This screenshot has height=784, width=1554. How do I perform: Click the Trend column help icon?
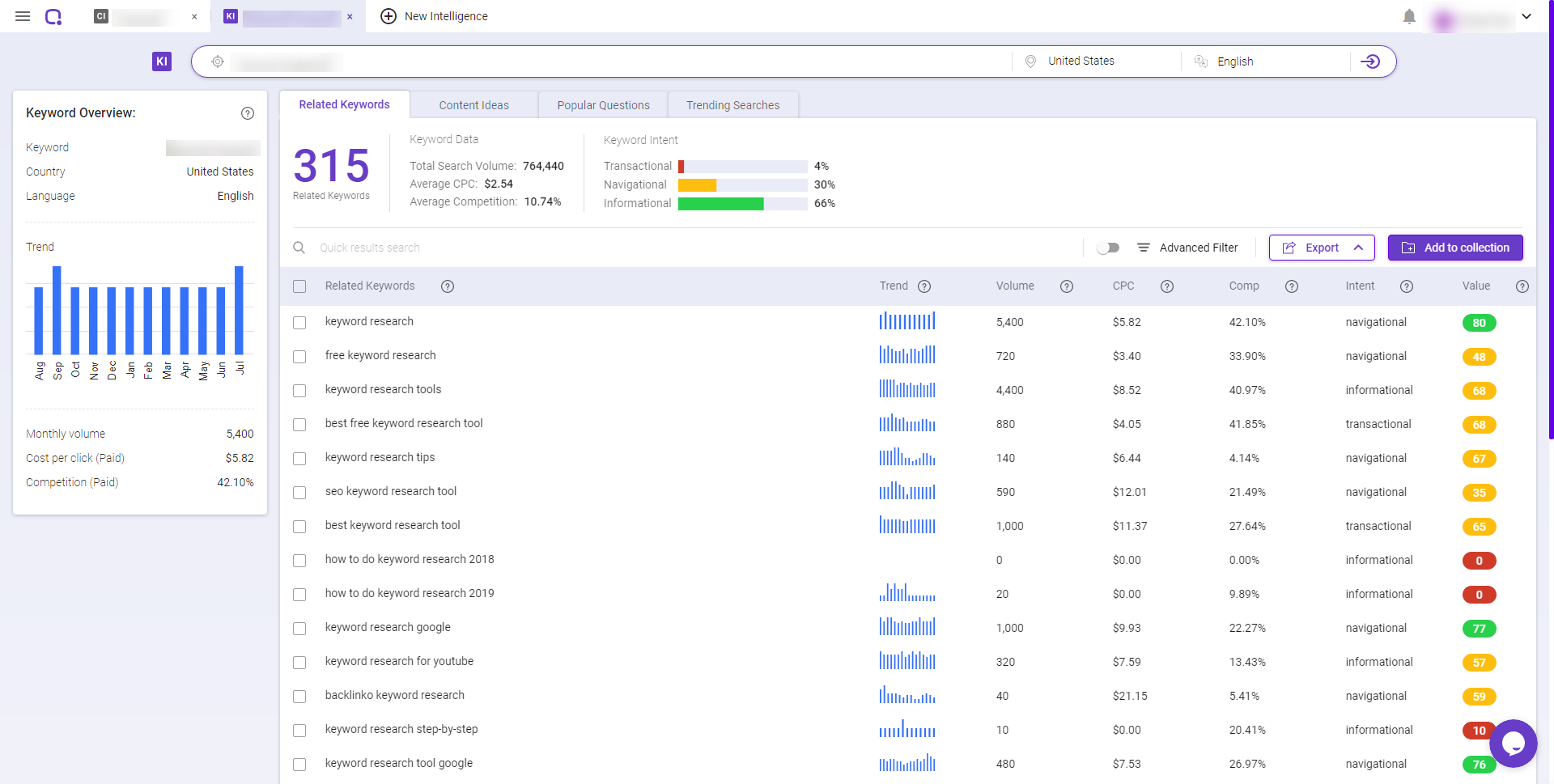click(x=925, y=286)
